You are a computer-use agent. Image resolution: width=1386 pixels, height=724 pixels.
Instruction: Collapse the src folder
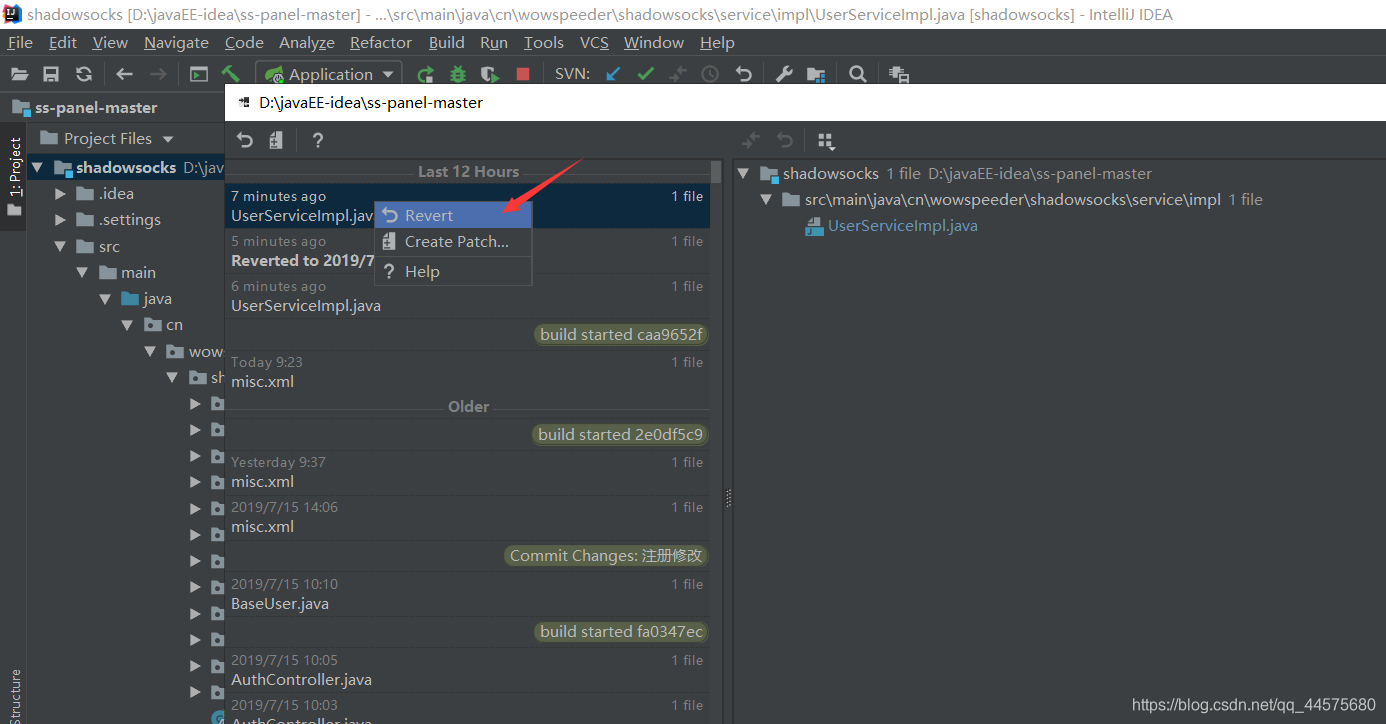[60, 246]
